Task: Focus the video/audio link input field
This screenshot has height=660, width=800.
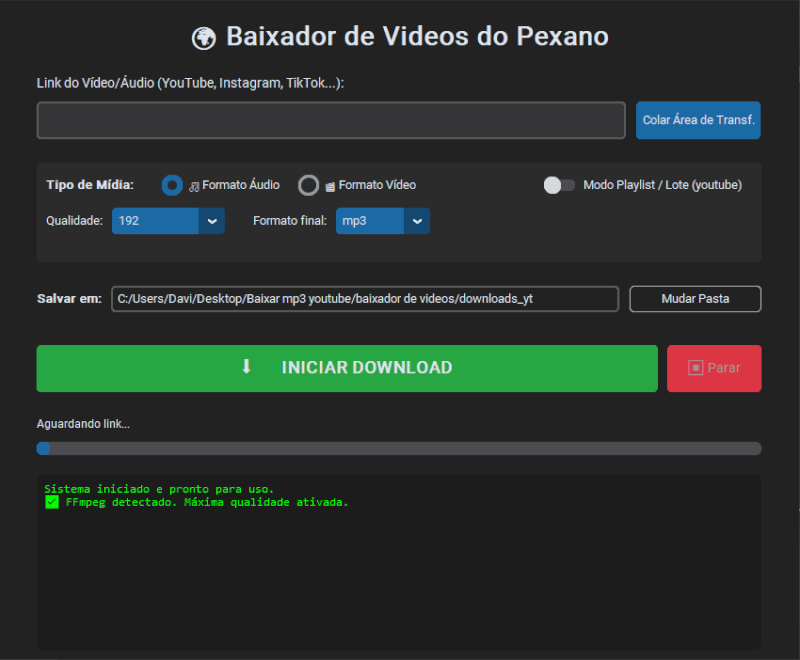Action: click(x=331, y=120)
